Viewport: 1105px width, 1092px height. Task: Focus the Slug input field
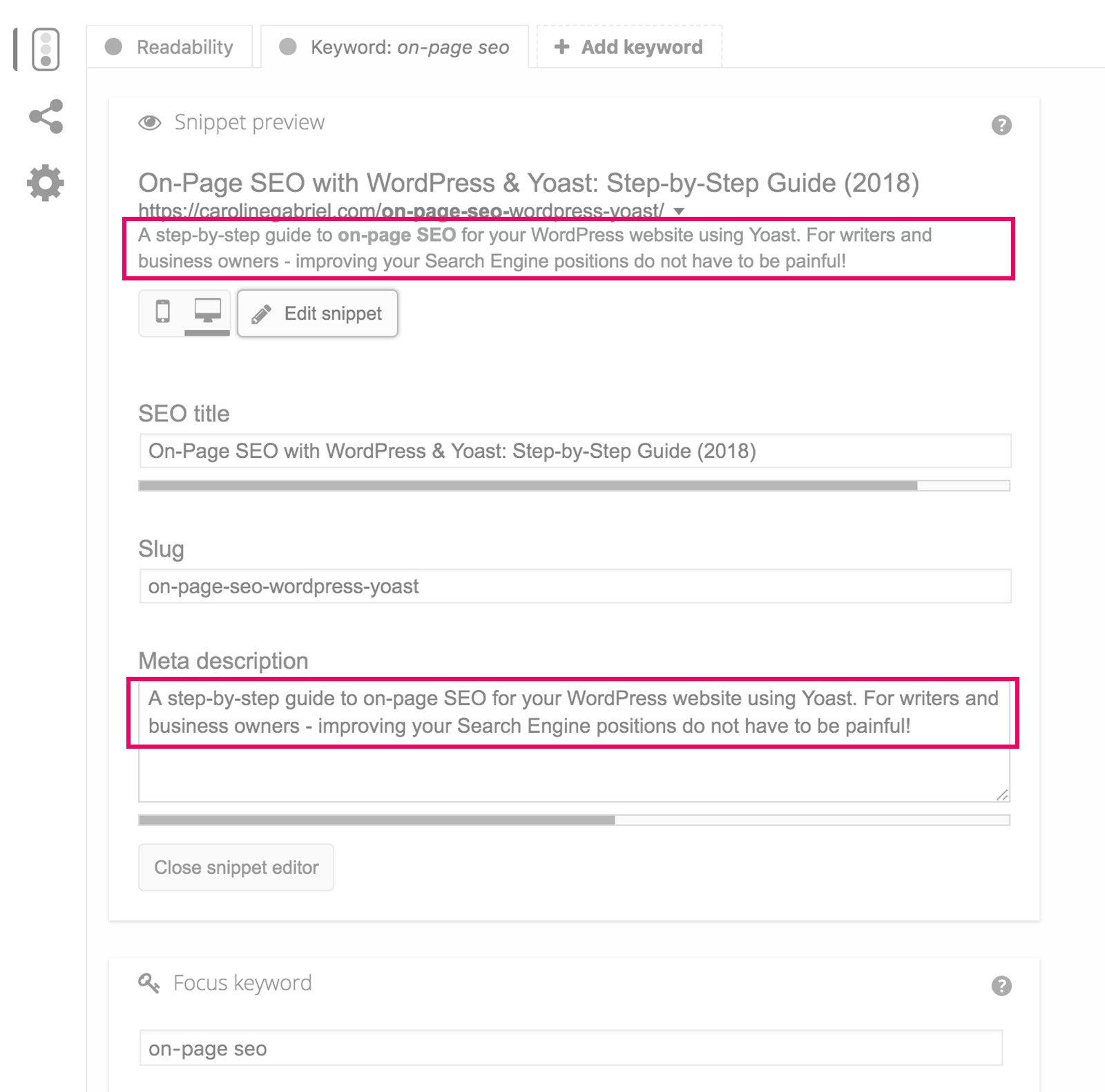(575, 586)
